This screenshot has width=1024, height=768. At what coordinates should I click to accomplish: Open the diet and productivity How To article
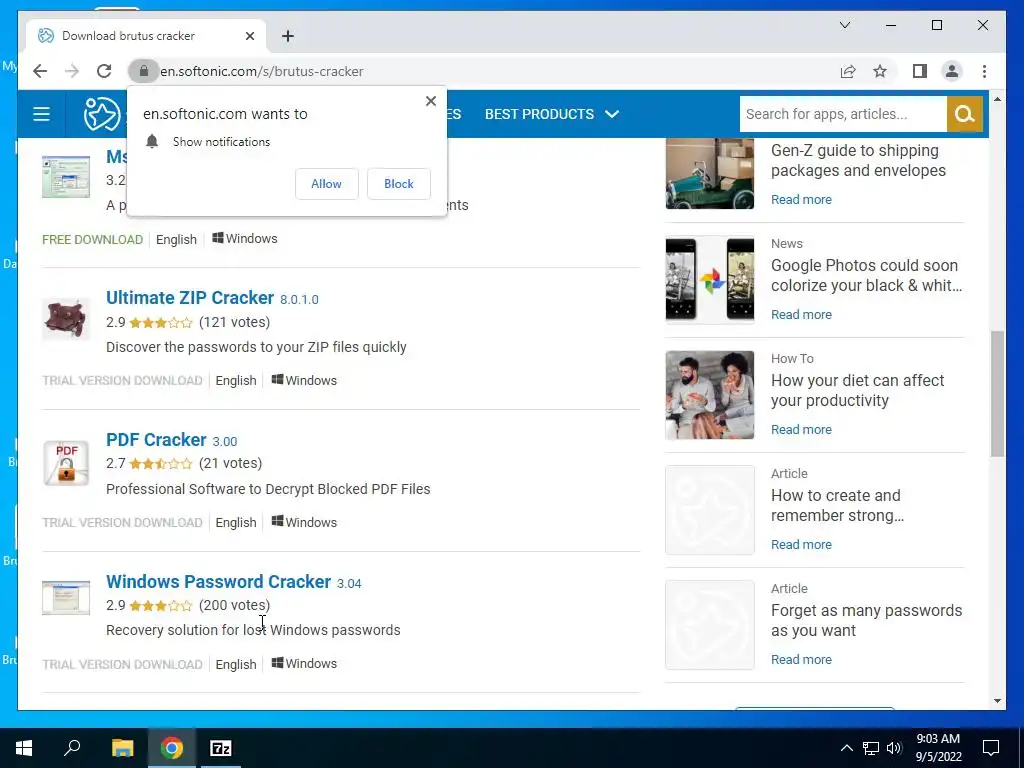857,391
